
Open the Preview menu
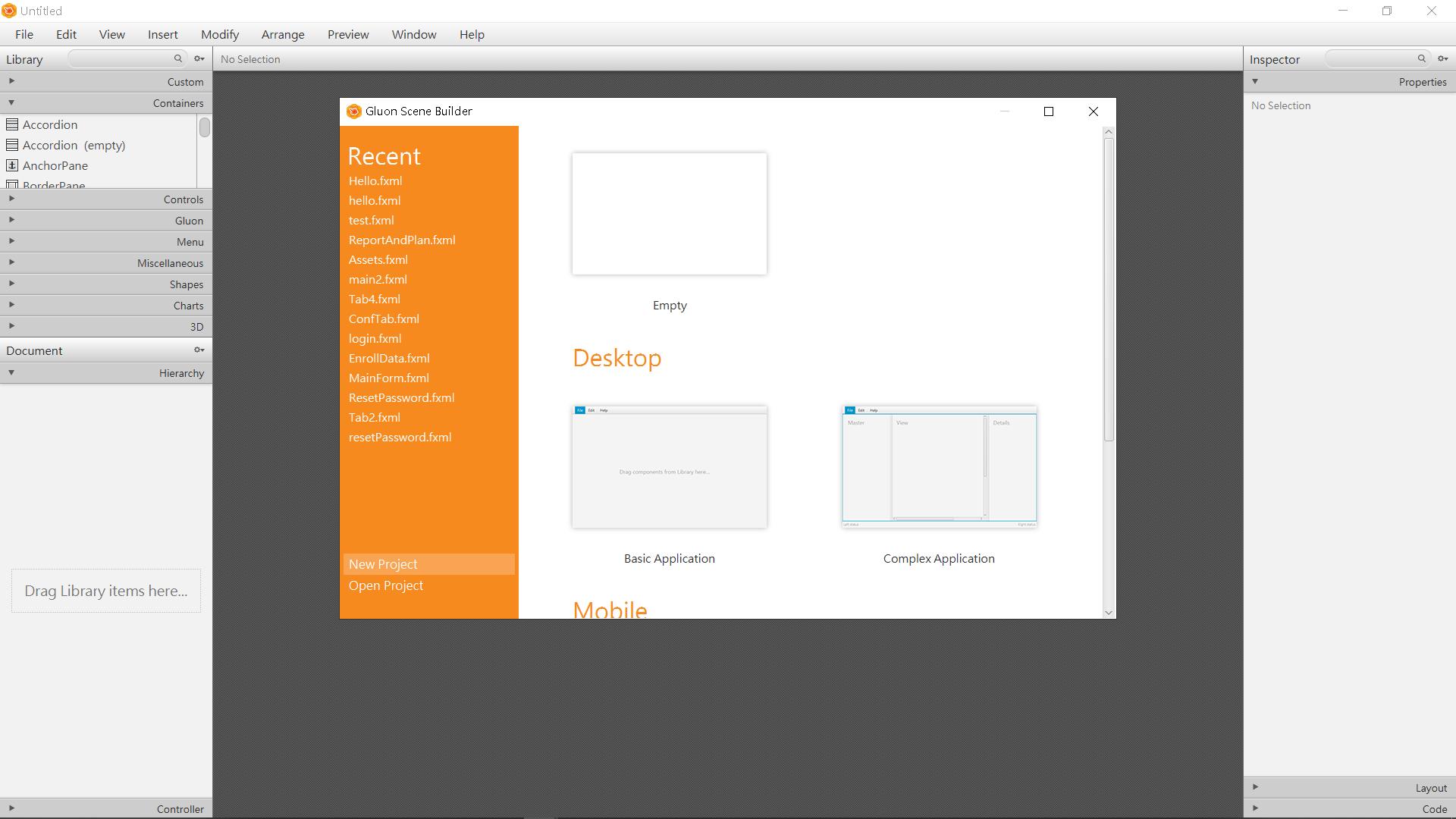pos(348,34)
